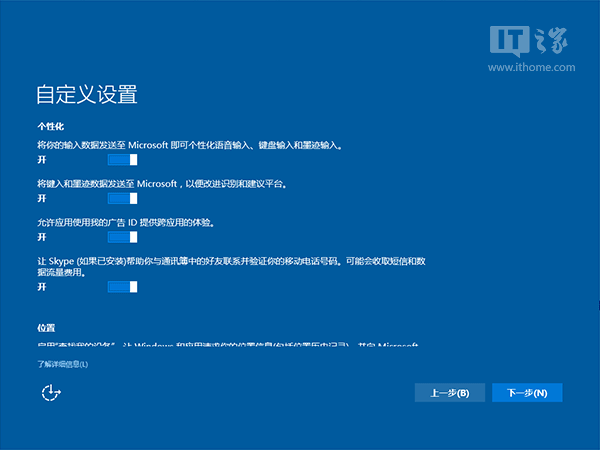Click the 开 label of the Skype toggle

pyautogui.click(x=42, y=287)
